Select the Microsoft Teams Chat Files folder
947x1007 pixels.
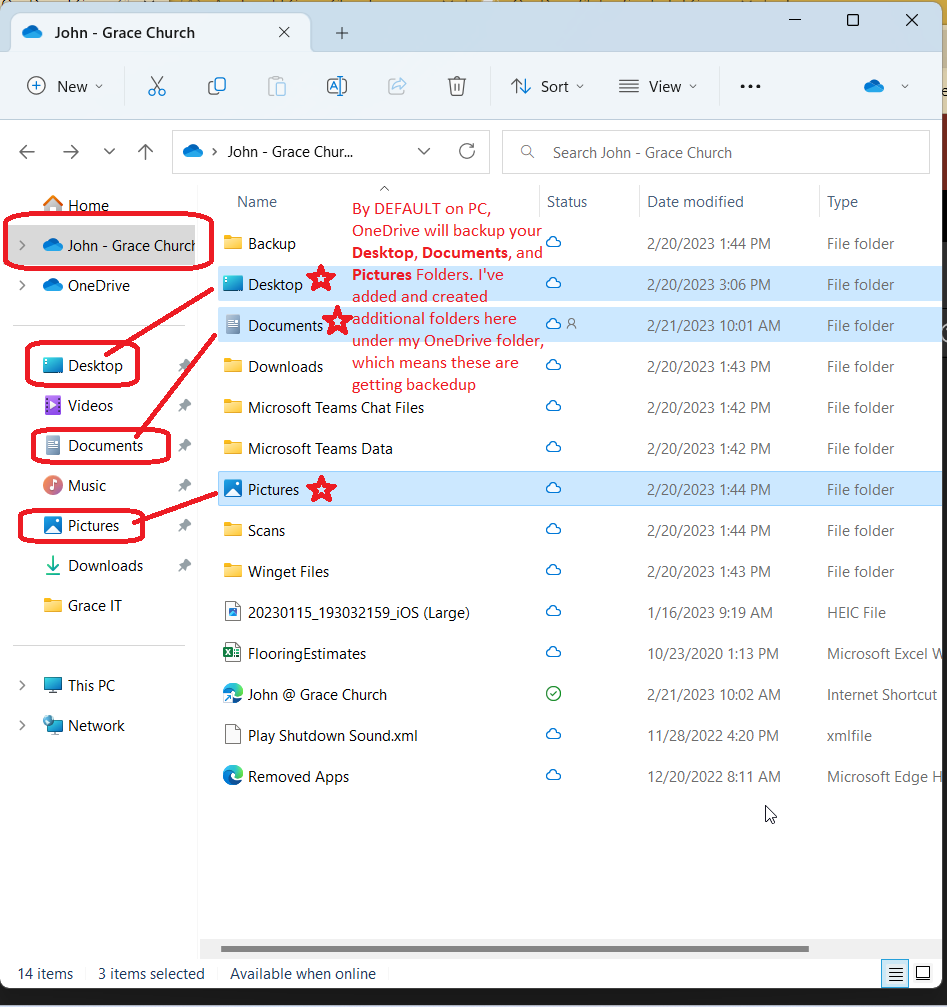(336, 407)
